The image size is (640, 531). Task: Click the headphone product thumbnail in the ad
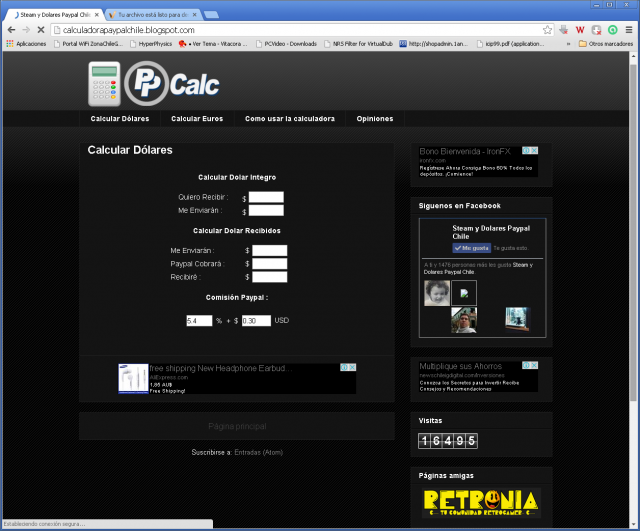tap(133, 378)
